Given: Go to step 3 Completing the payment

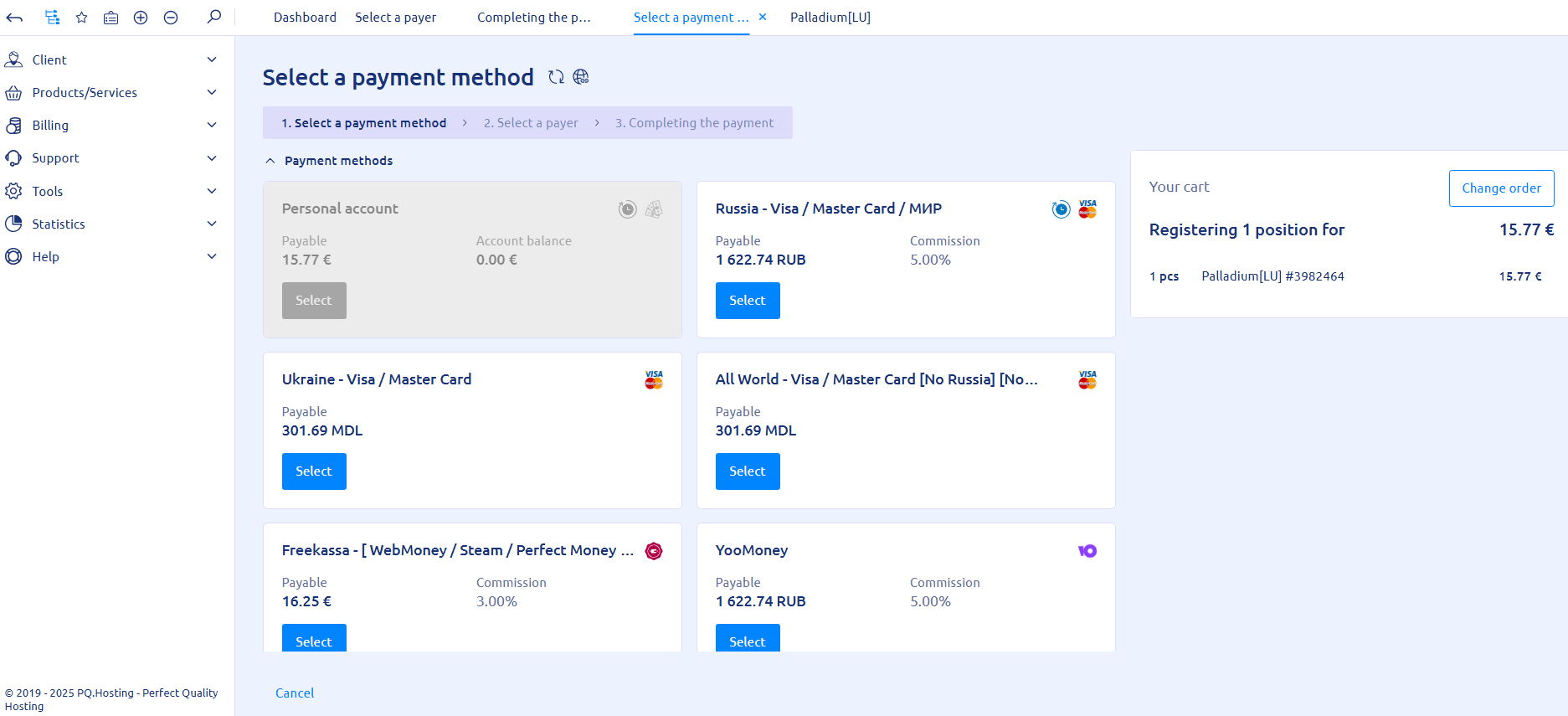Looking at the screenshot, I should tap(694, 123).
